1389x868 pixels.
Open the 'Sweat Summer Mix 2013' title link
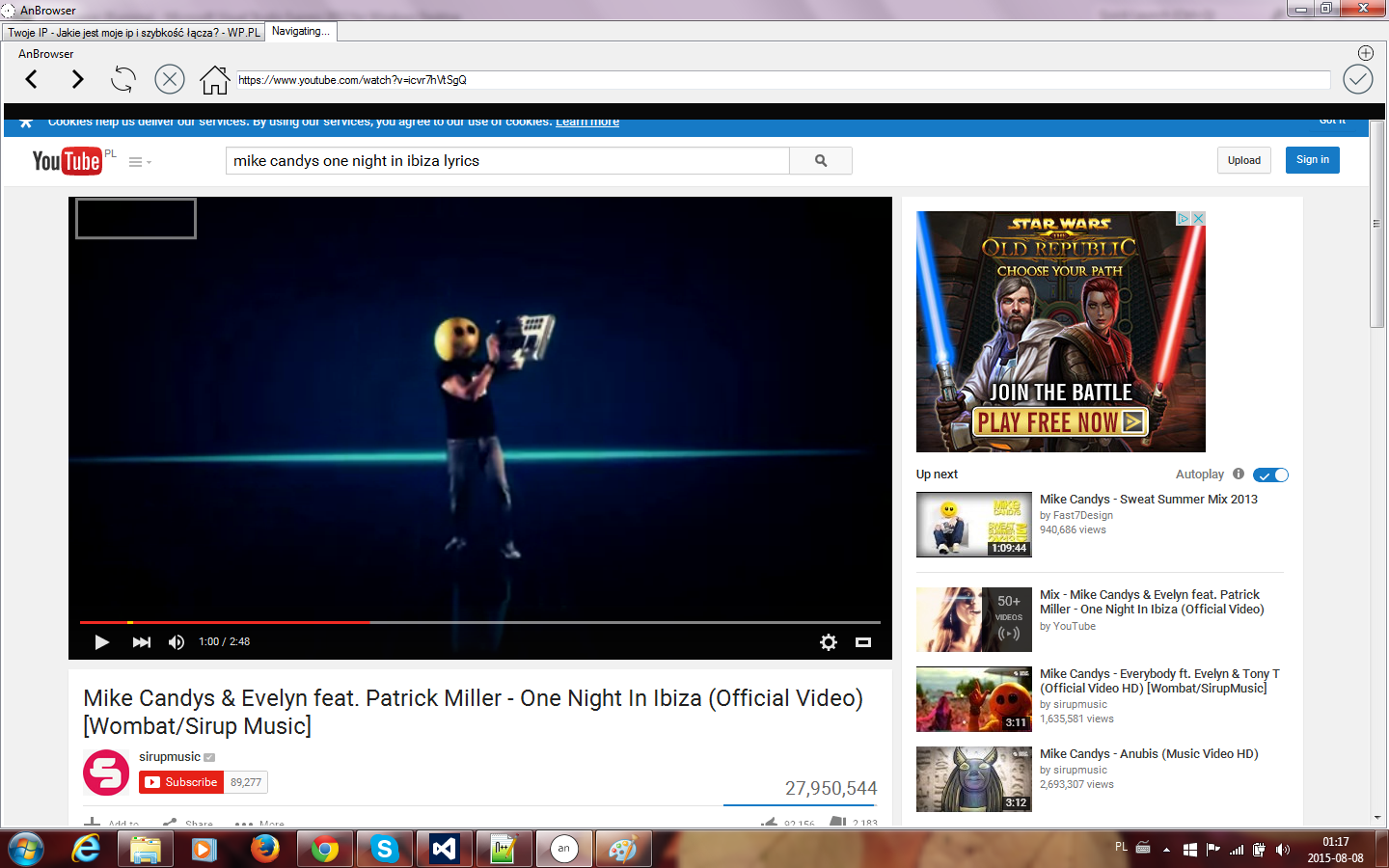[x=1149, y=500]
